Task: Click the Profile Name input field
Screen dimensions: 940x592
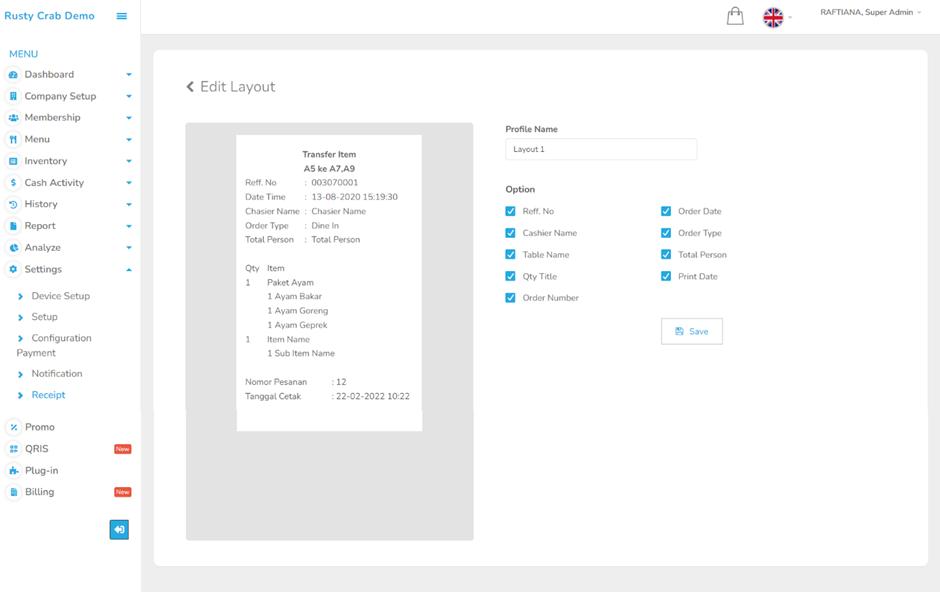Action: [600, 149]
